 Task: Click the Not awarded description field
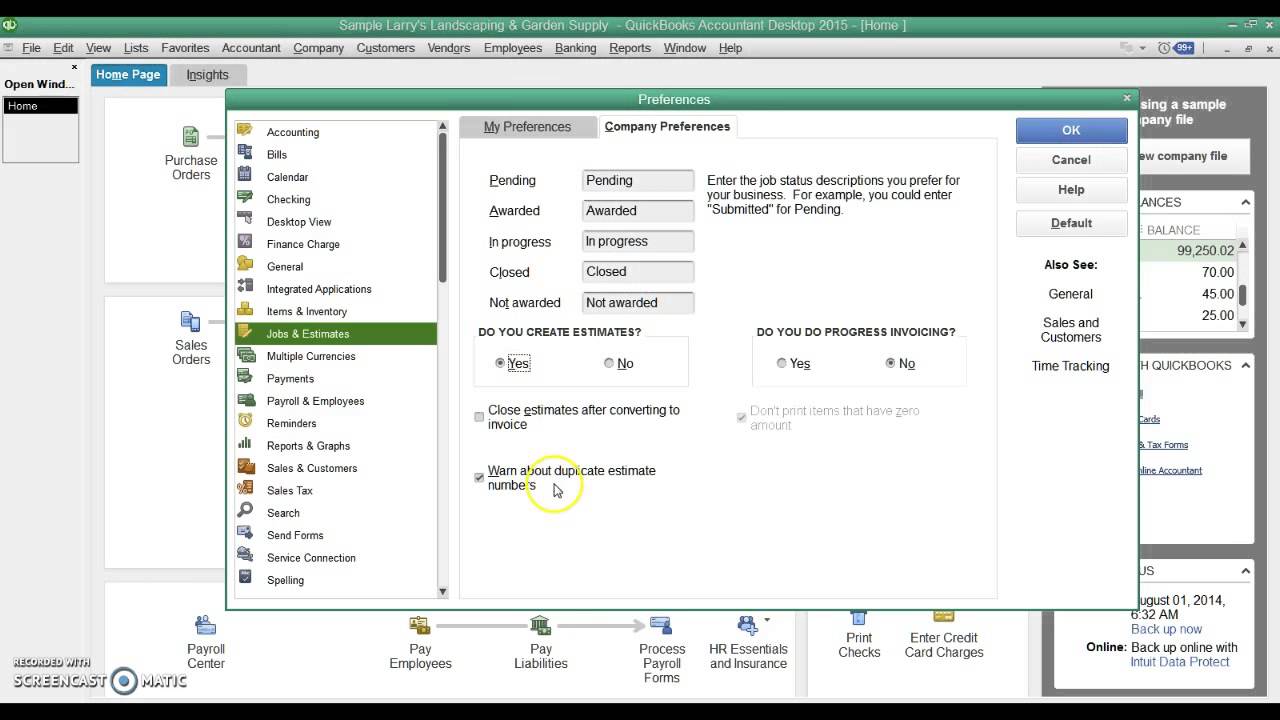click(x=638, y=303)
